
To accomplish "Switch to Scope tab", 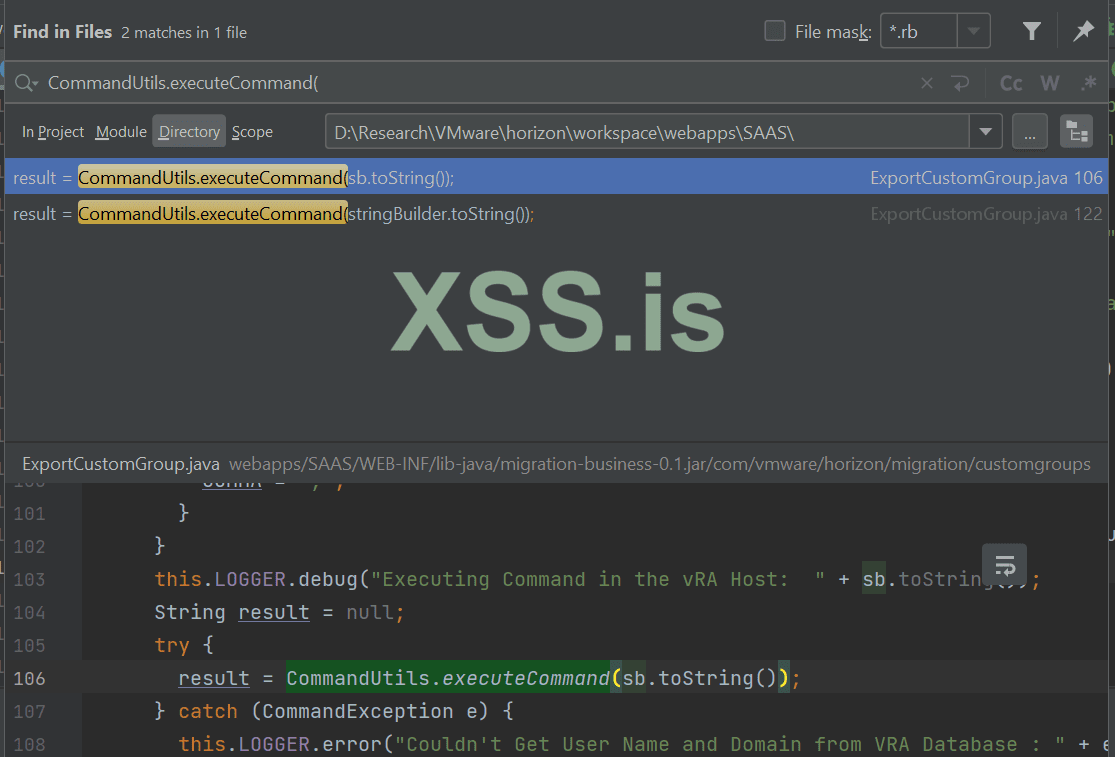I will [252, 131].
